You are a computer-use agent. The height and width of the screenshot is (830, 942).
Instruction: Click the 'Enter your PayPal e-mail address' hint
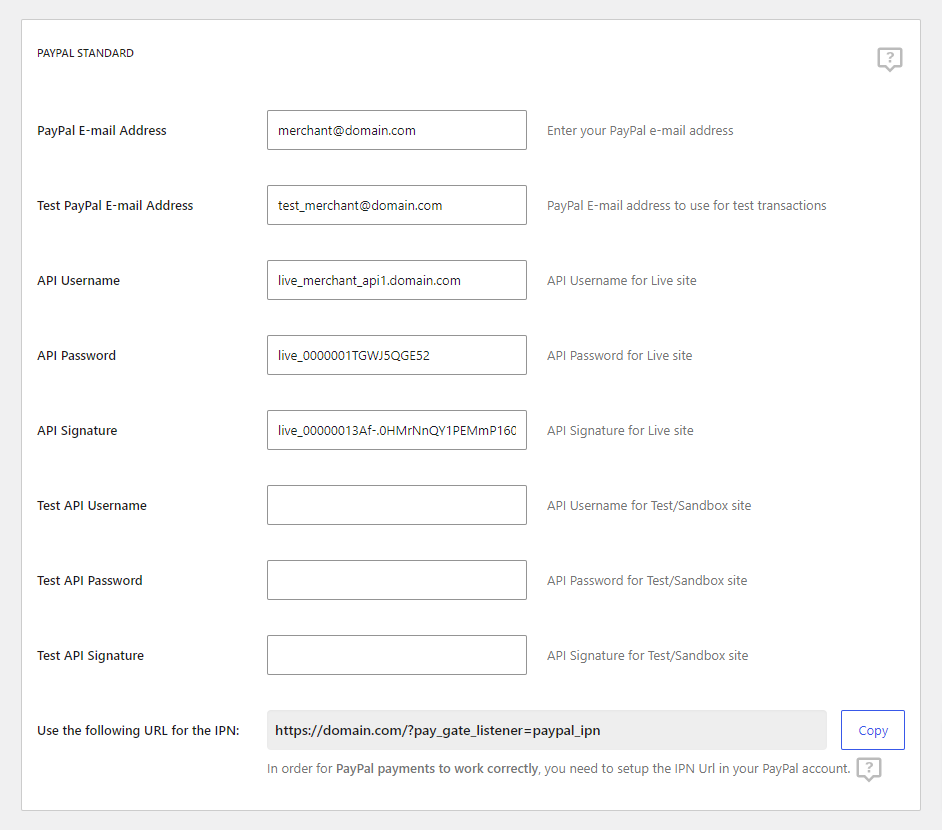point(640,130)
